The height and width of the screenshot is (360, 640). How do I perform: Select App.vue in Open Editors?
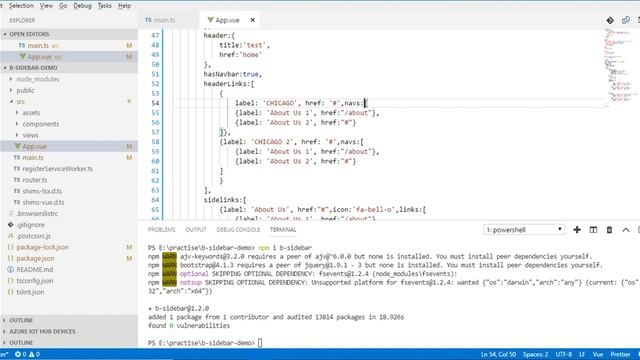tap(39, 57)
